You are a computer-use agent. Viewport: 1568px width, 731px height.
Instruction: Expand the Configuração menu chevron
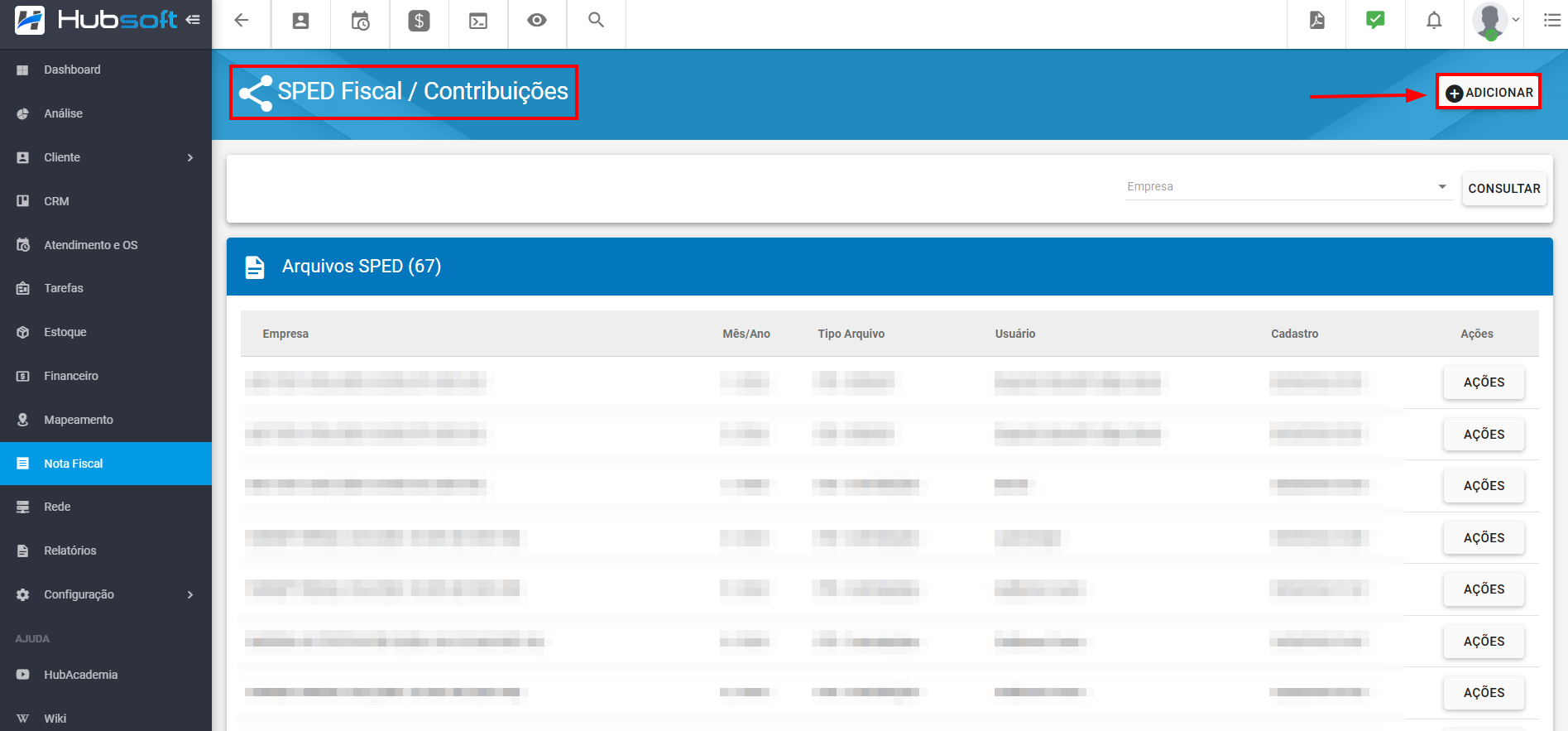190,594
